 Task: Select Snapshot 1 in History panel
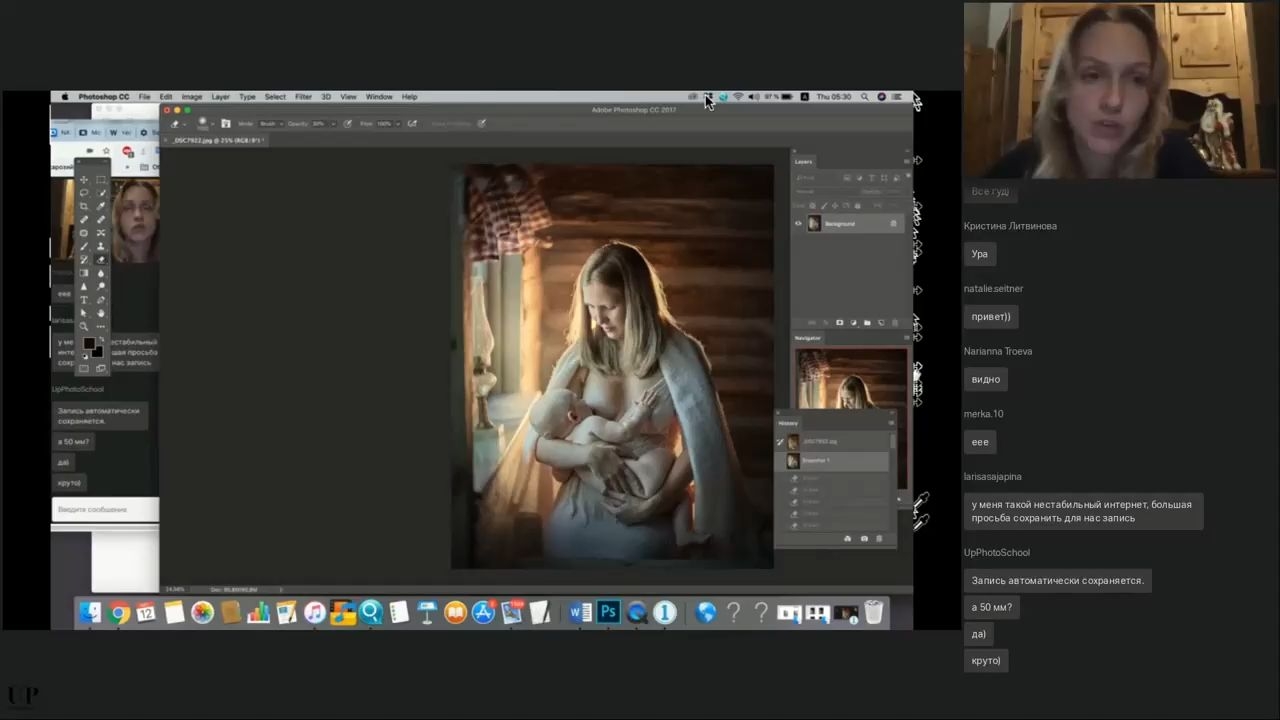click(833, 461)
